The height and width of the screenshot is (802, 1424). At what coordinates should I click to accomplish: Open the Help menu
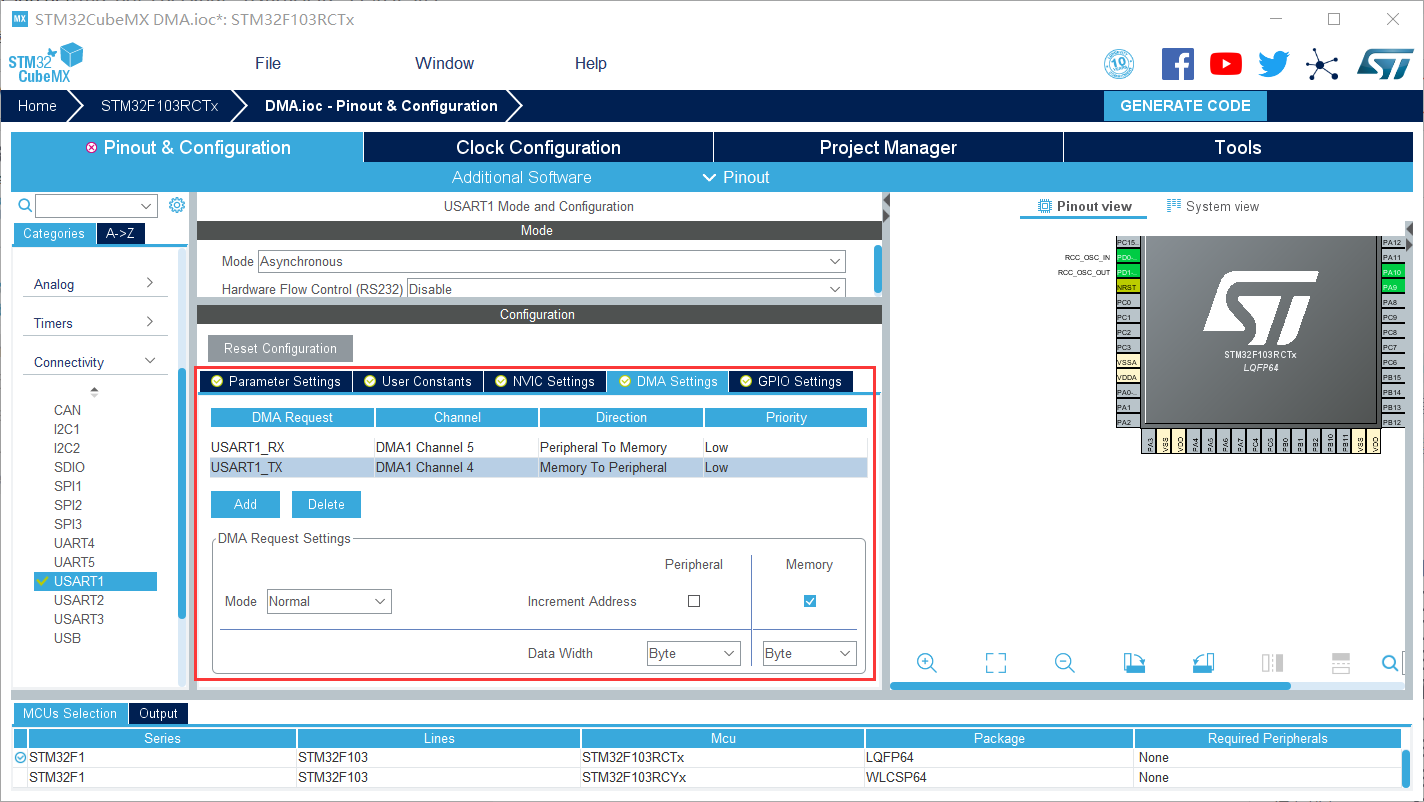click(590, 63)
